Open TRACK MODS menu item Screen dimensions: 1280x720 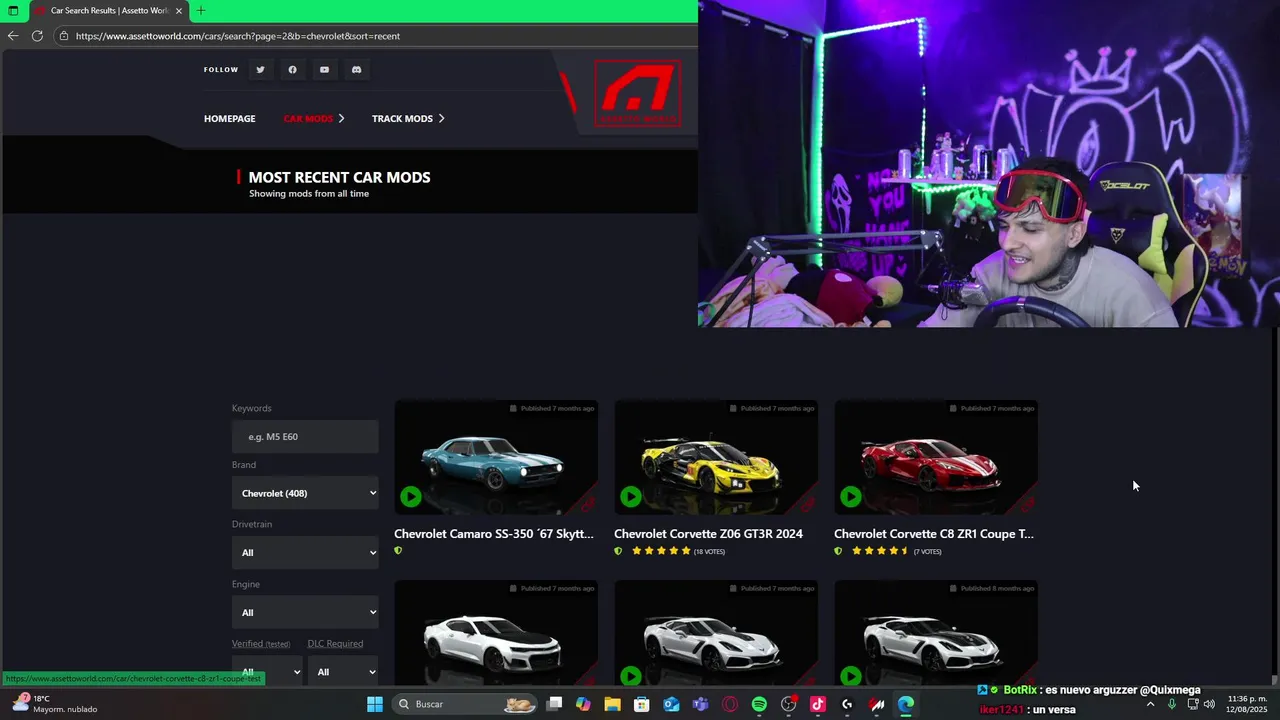coord(402,118)
